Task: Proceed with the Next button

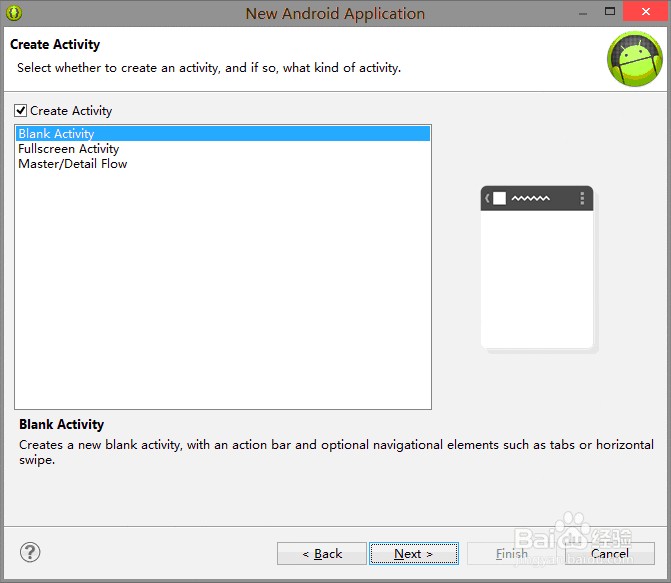Action: pyautogui.click(x=414, y=553)
